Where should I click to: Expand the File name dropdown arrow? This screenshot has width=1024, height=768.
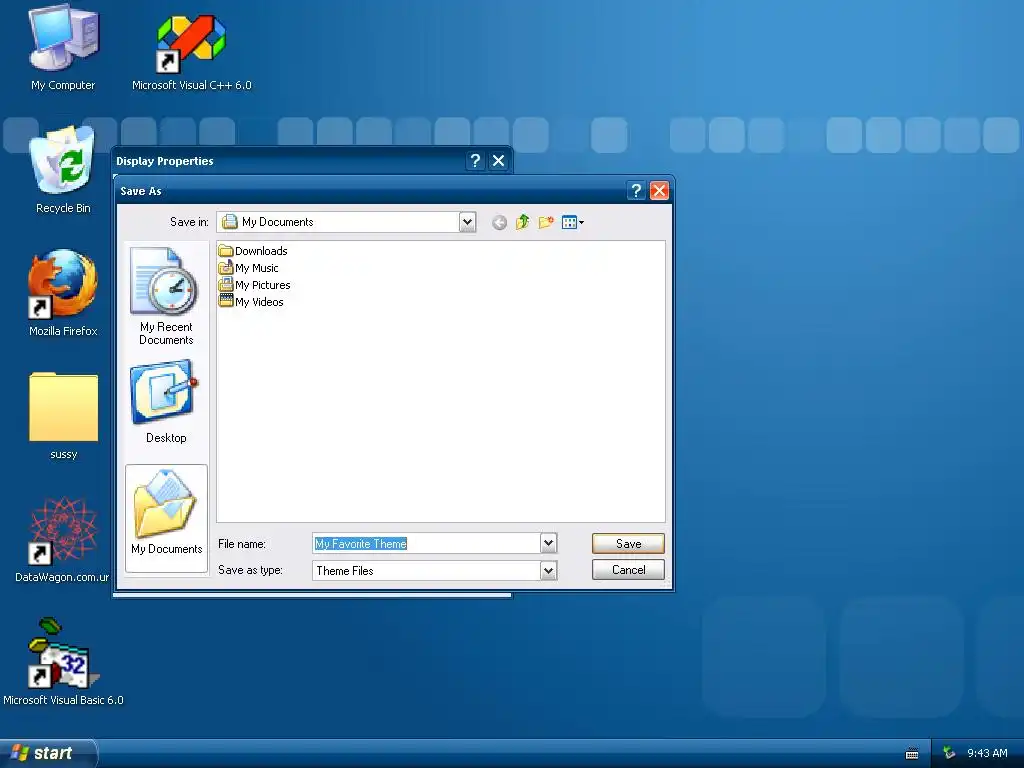pos(549,543)
